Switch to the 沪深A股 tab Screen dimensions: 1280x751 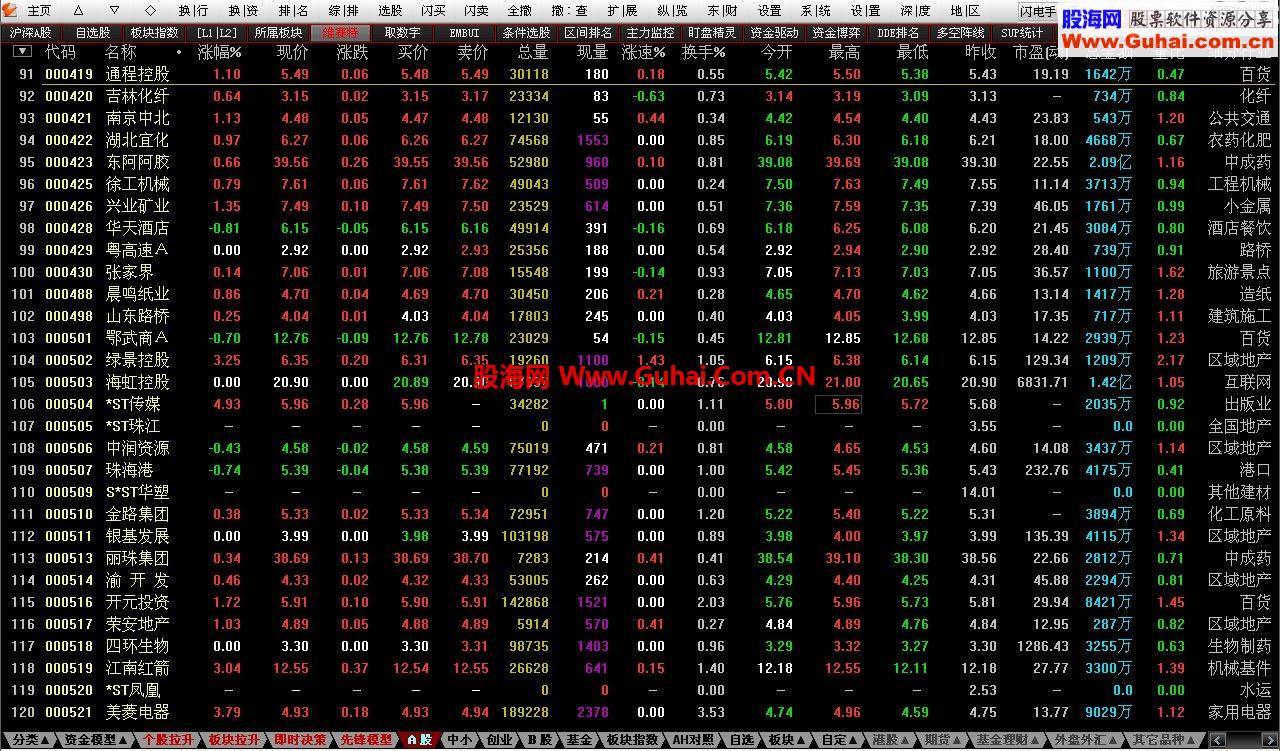coord(30,32)
